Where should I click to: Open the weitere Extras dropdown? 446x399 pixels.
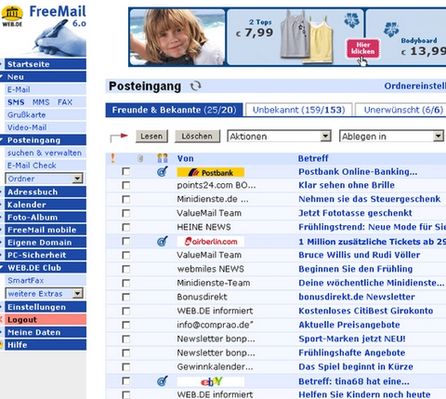point(44,294)
